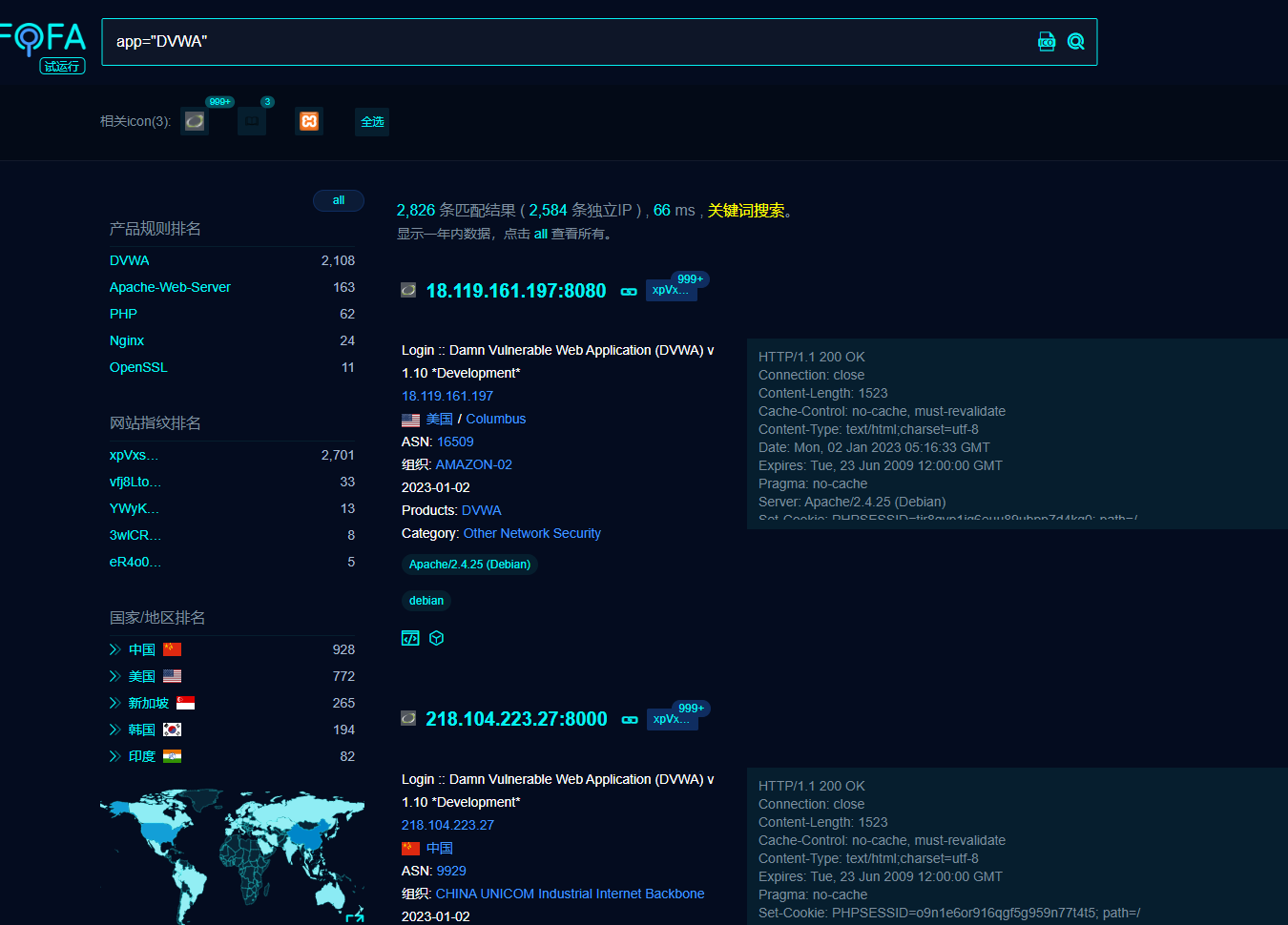1288x925 pixels.
Task: Click the debian tag
Action: click(x=426, y=601)
